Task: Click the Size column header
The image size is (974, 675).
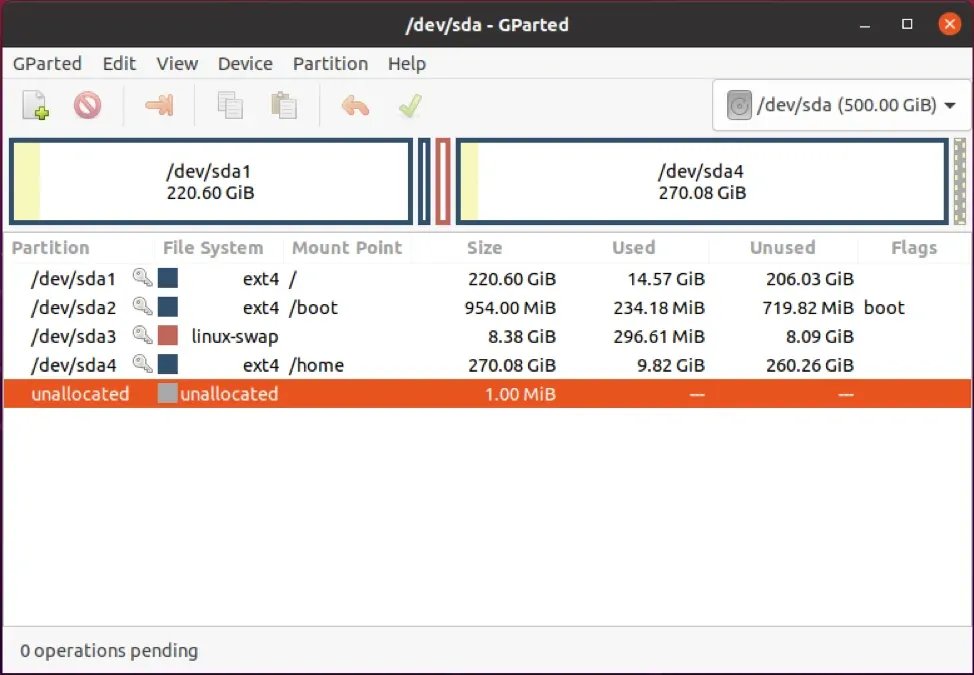Action: (485, 247)
